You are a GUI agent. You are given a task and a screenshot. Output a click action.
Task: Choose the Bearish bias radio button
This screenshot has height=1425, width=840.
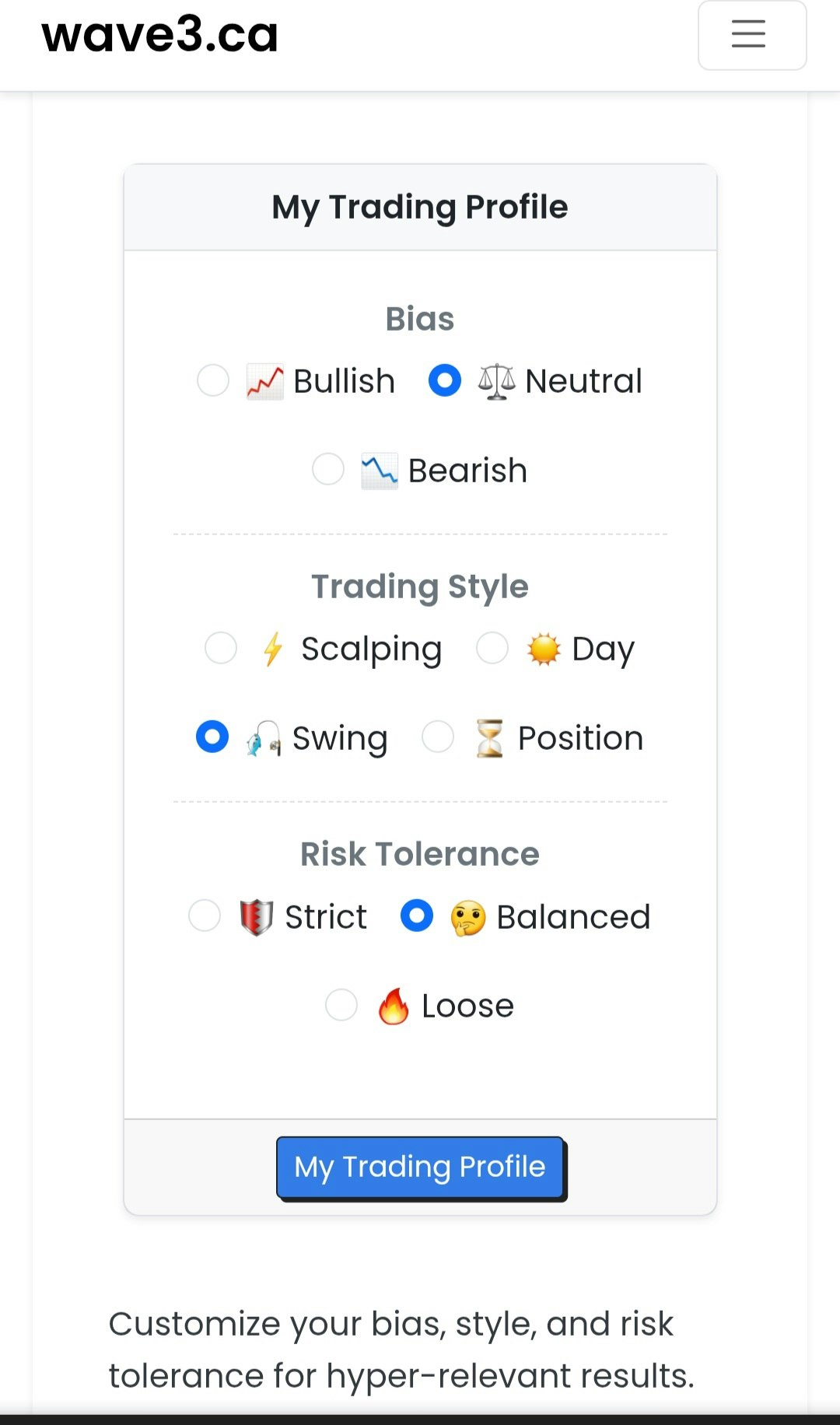(328, 469)
